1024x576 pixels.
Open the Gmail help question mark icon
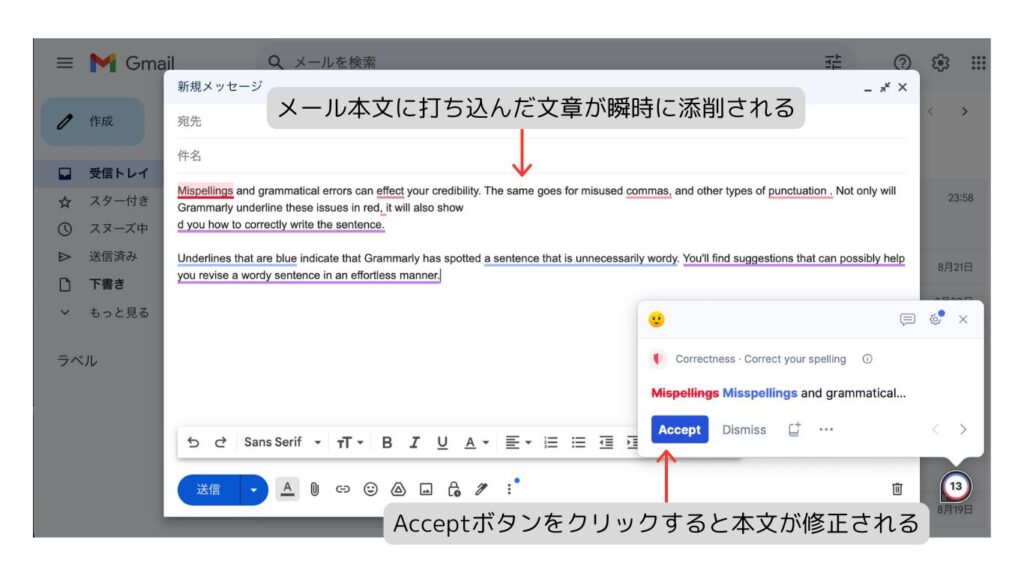click(902, 63)
